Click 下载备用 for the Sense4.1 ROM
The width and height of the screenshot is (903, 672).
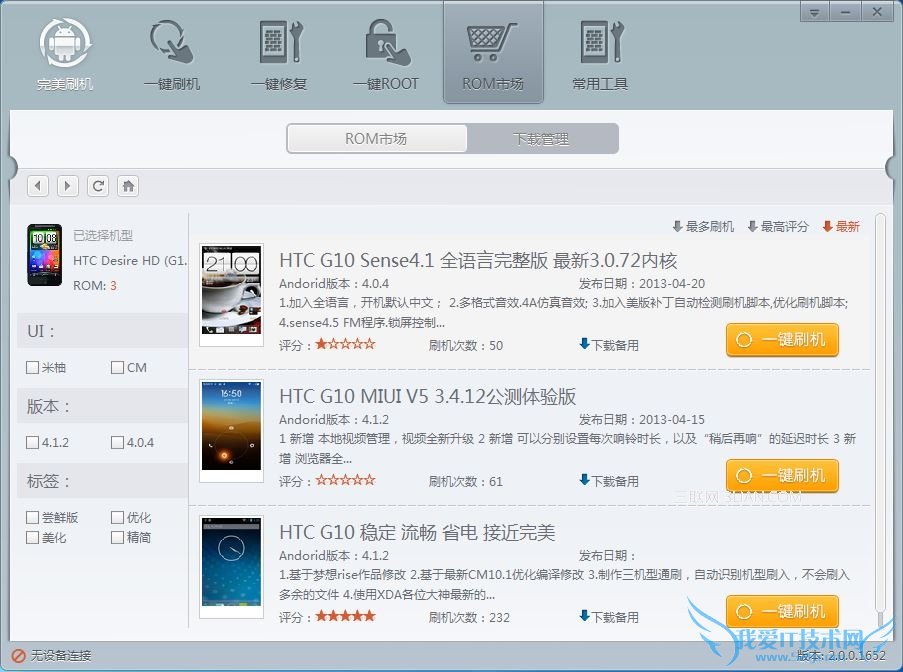609,345
